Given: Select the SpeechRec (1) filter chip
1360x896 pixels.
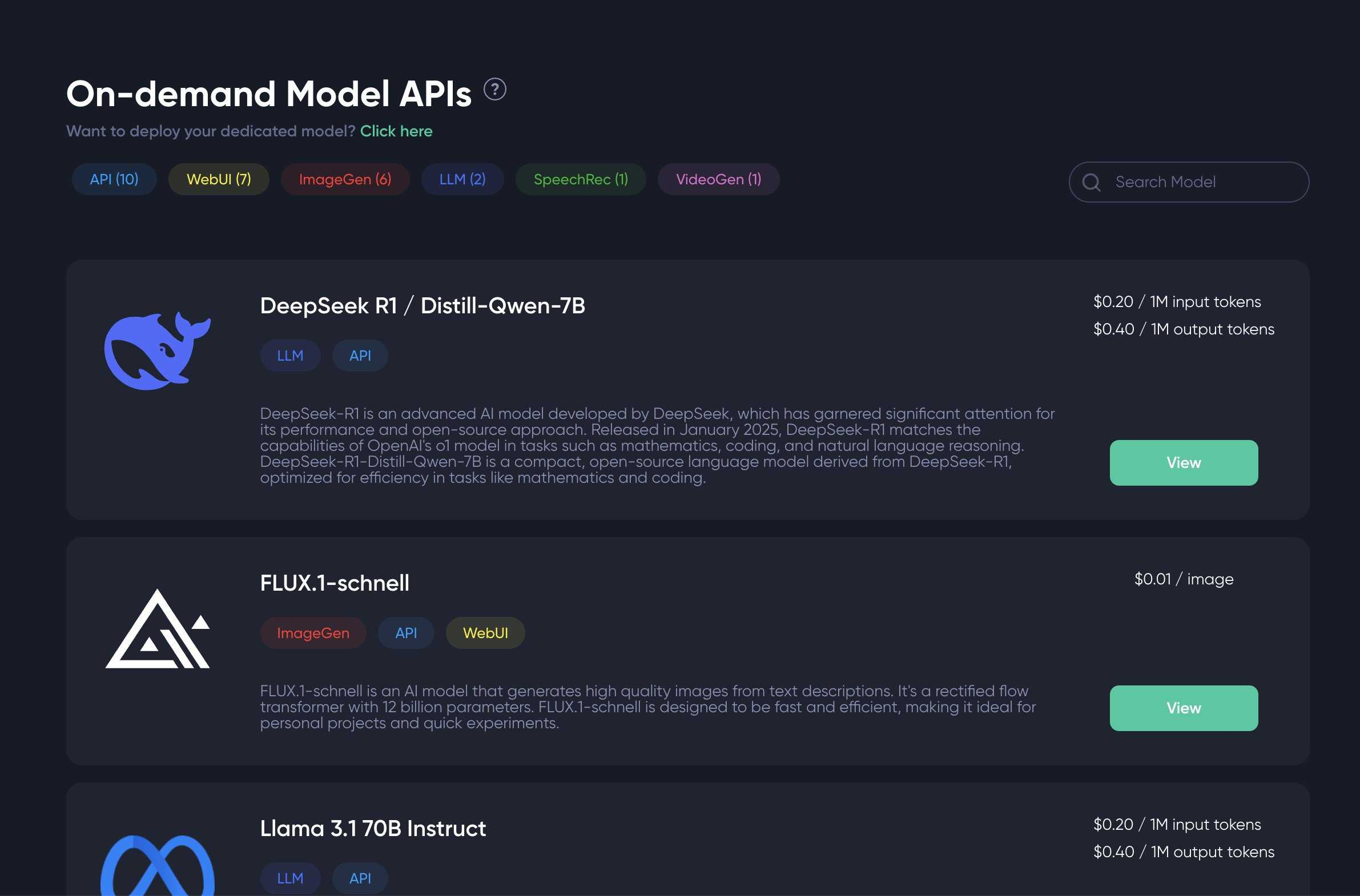Looking at the screenshot, I should tap(581, 179).
